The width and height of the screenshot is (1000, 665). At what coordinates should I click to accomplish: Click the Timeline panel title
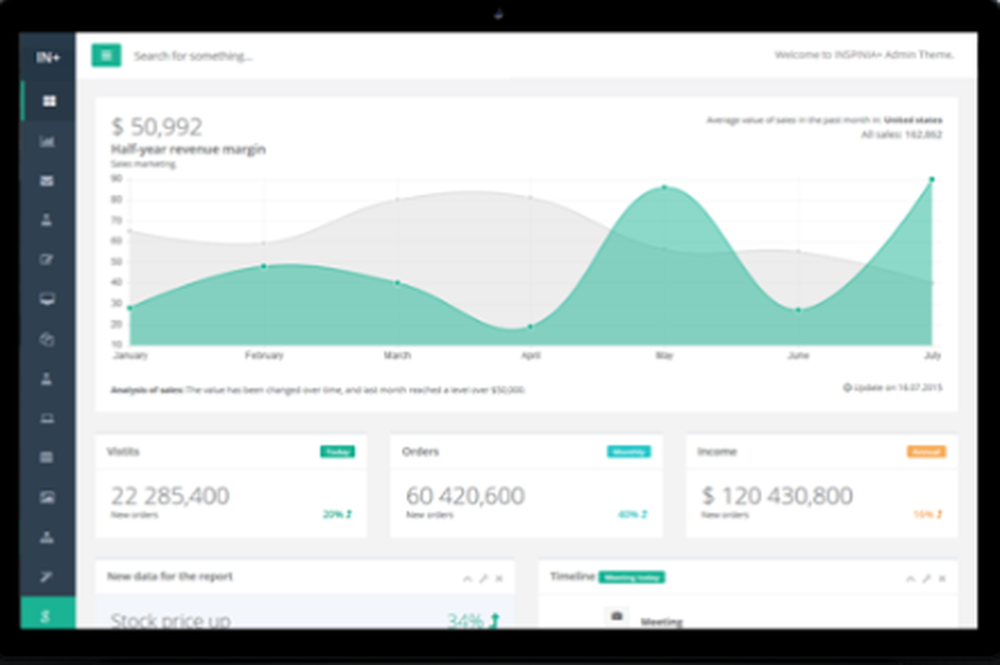pos(572,576)
